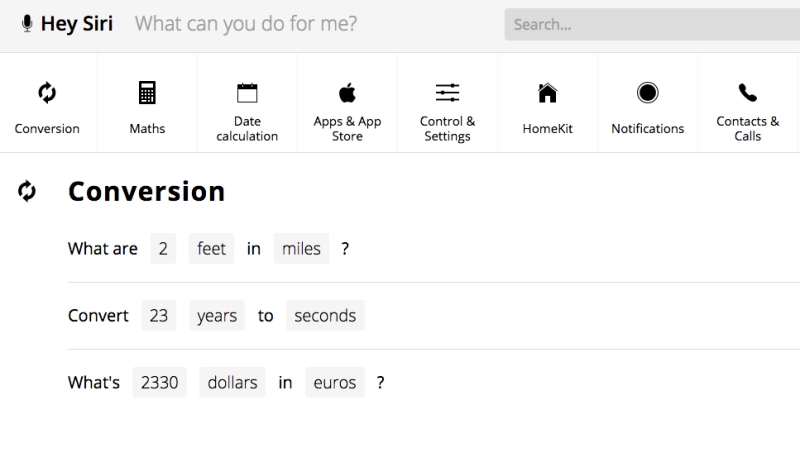The height and width of the screenshot is (462, 800).
Task: Change the "miles" unit option
Action: coord(301,249)
